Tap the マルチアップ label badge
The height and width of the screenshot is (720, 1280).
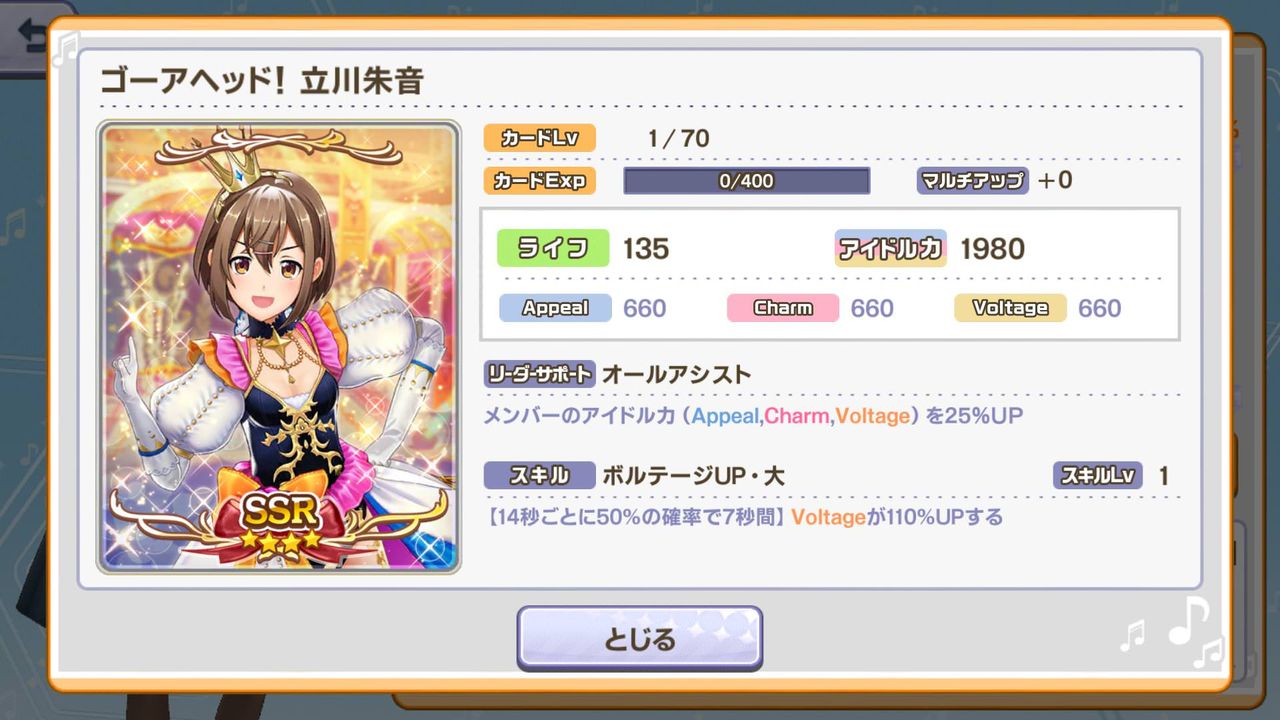pyautogui.click(x=972, y=180)
